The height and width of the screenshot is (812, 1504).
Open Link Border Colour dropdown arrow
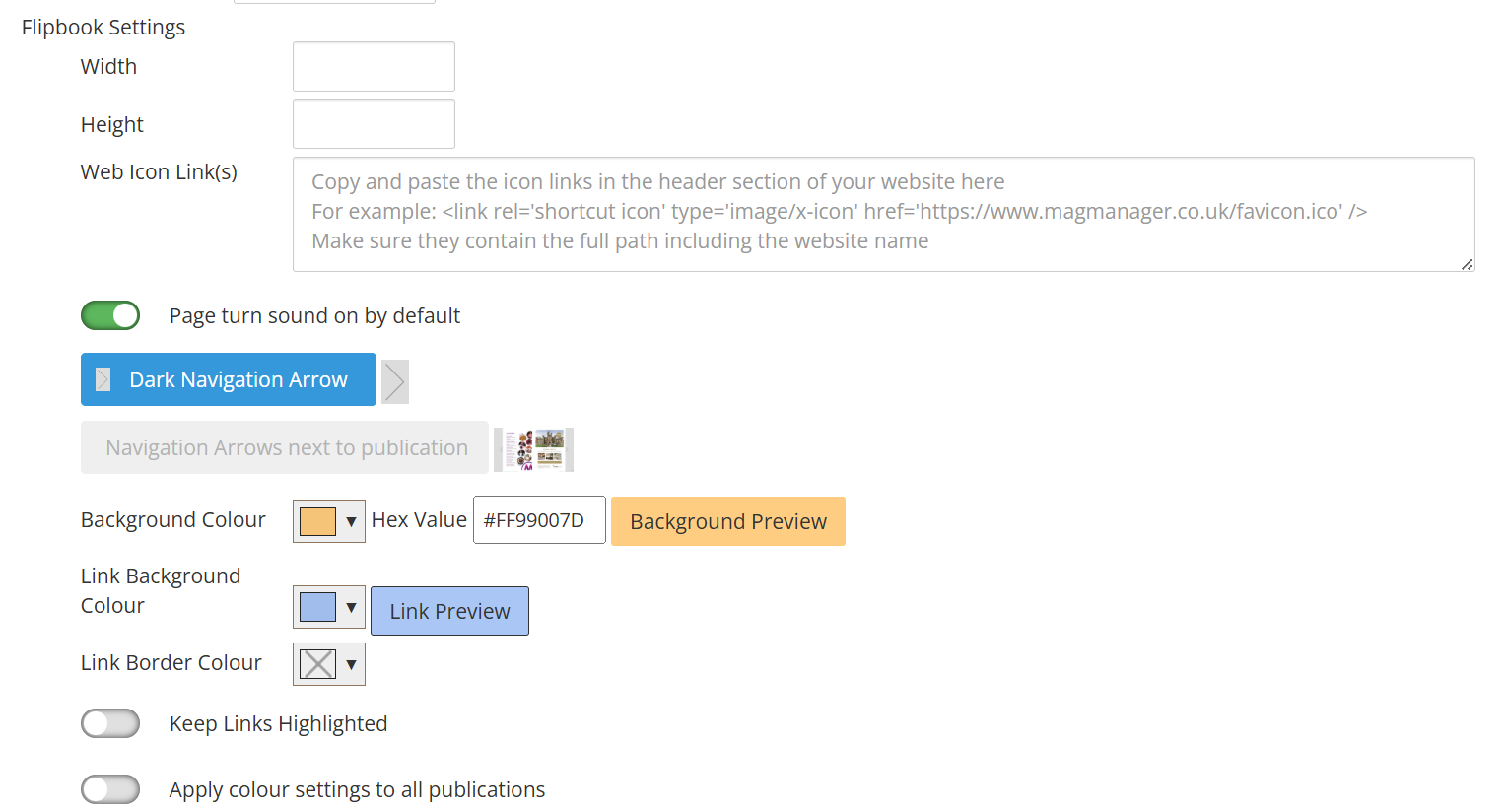[351, 664]
